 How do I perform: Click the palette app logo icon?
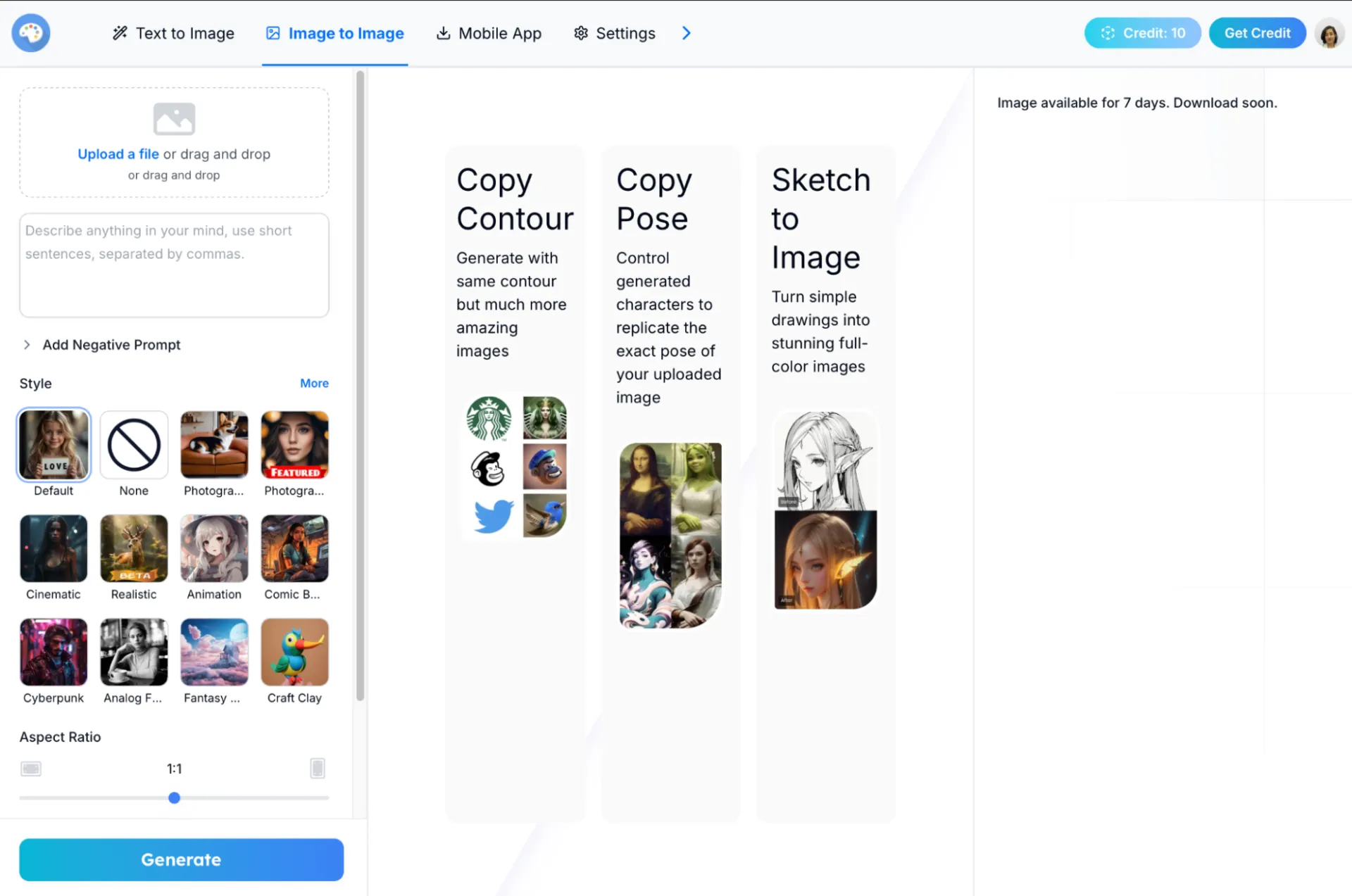pos(31,33)
